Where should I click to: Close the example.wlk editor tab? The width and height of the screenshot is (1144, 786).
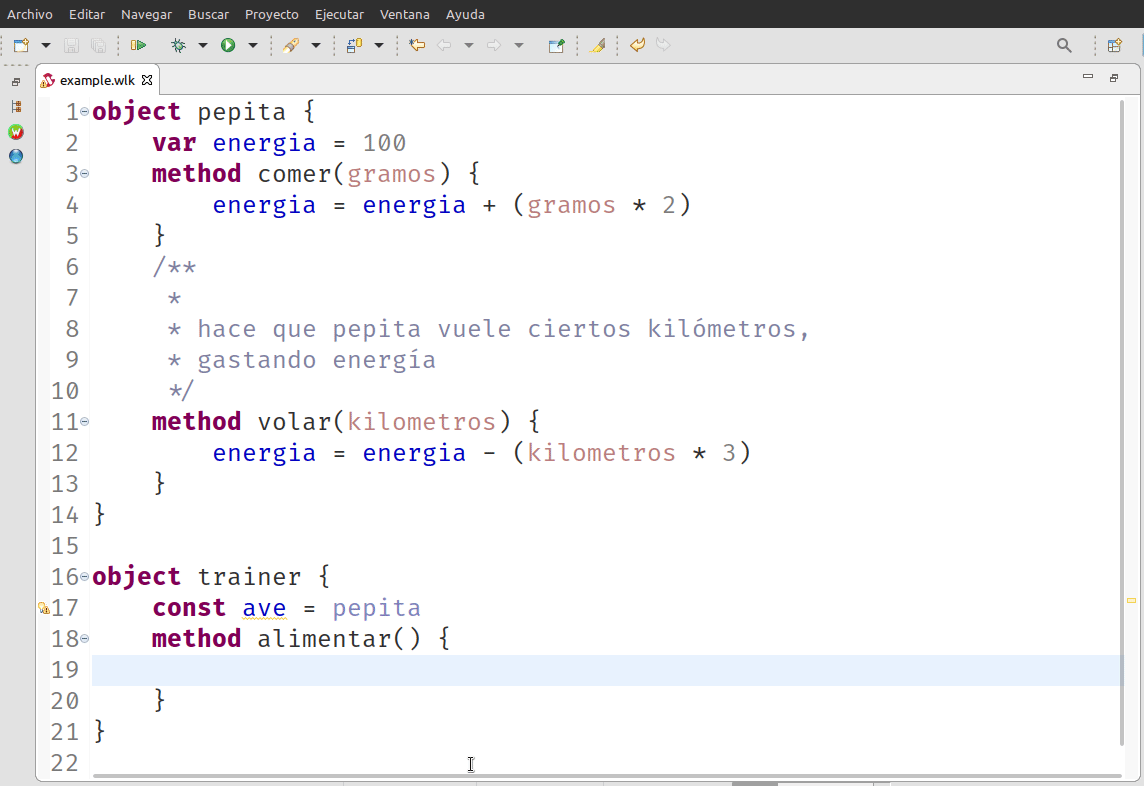pos(146,80)
